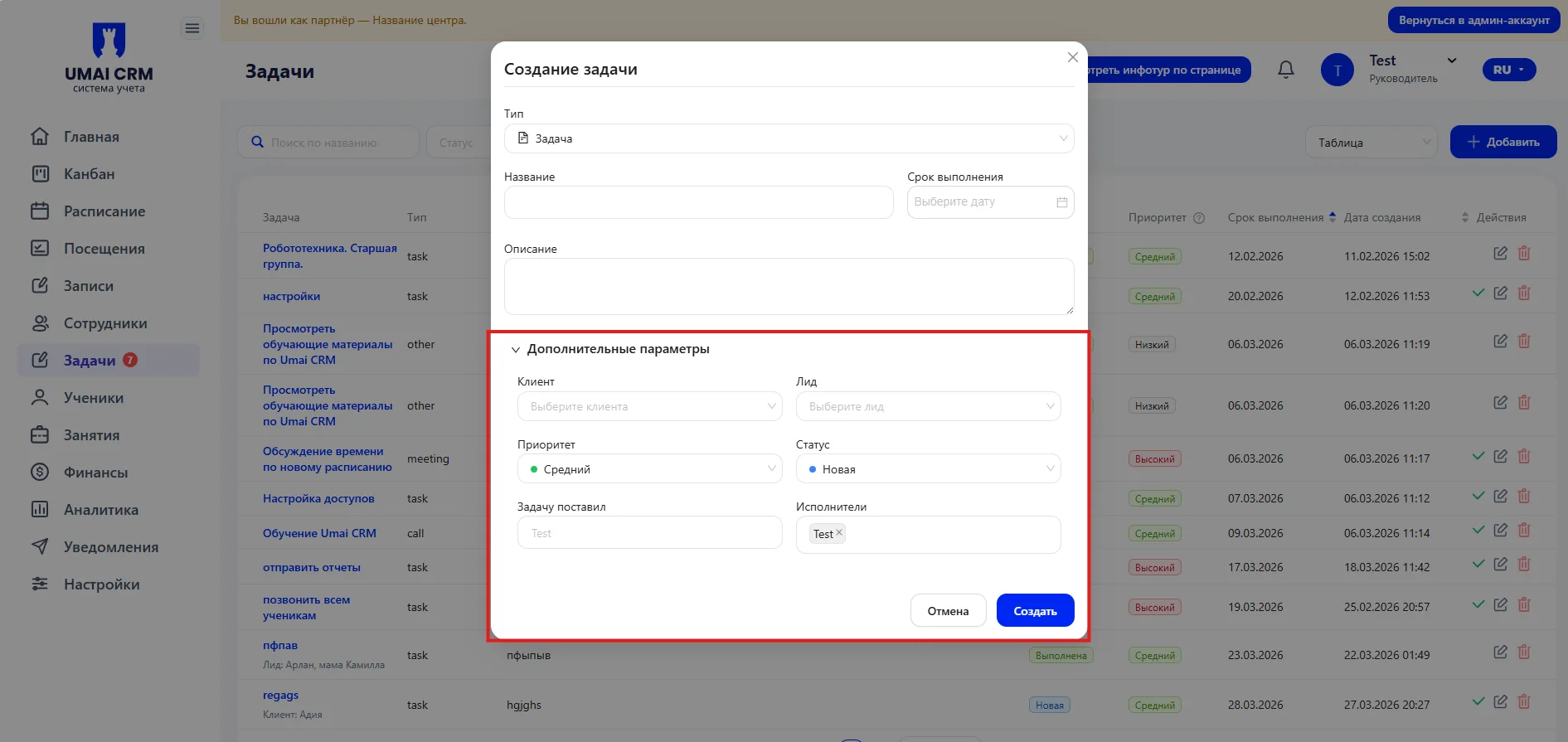
Task: Open the Лид selection dropdown
Action: pos(928,406)
